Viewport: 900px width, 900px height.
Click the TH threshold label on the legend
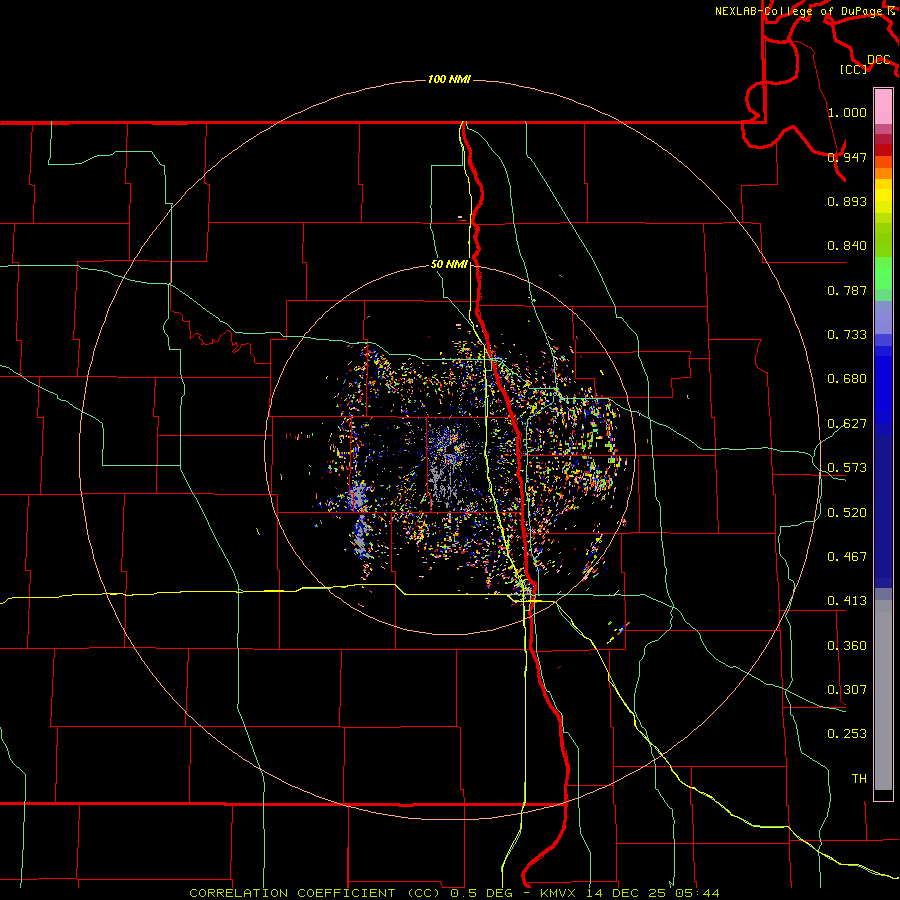click(859, 779)
